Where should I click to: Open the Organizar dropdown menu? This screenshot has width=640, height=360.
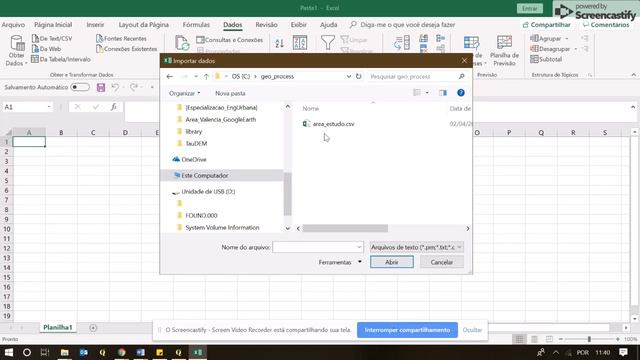coord(184,93)
